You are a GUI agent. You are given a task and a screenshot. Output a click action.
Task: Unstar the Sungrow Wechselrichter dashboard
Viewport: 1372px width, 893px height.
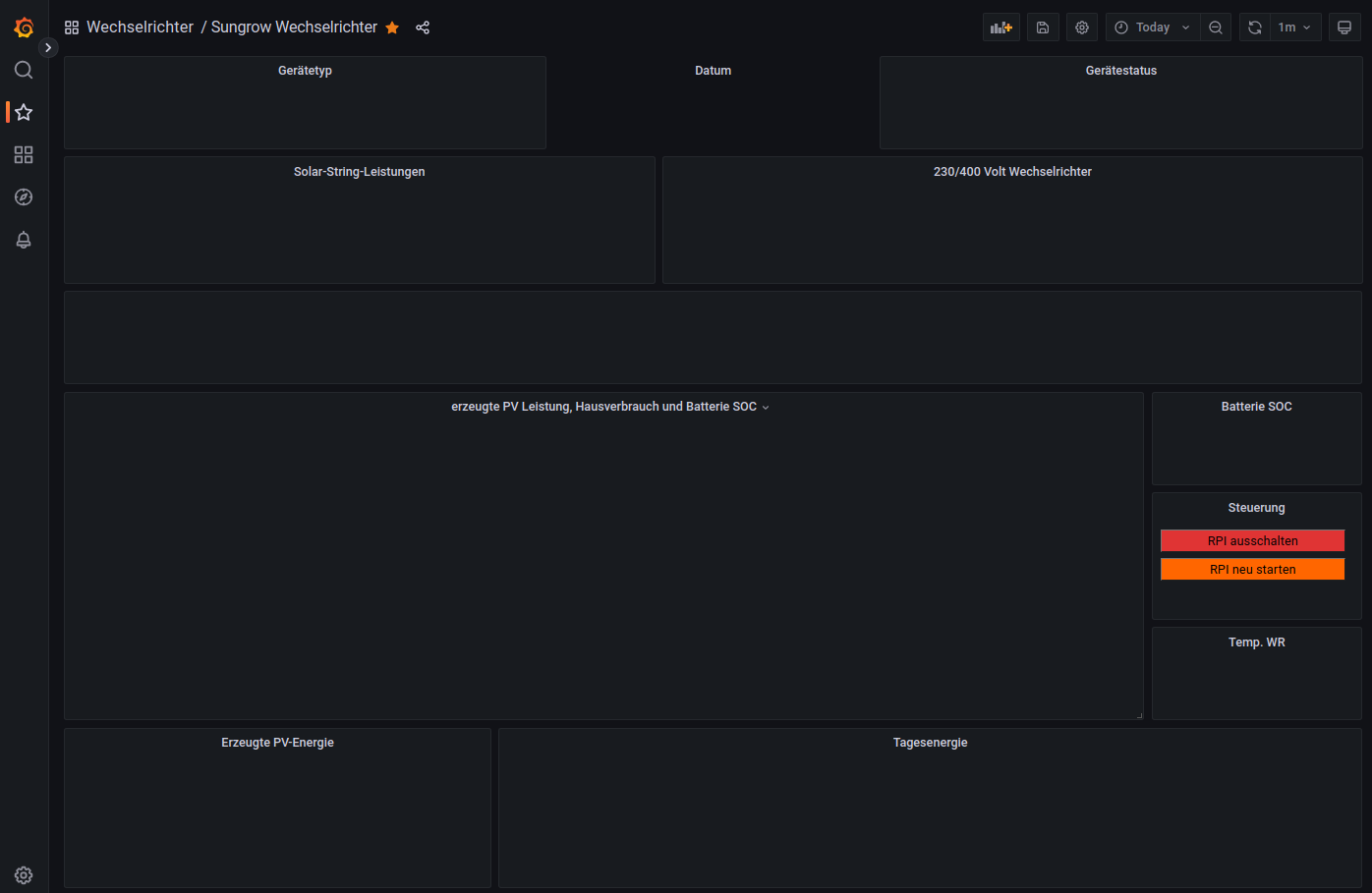[x=392, y=28]
